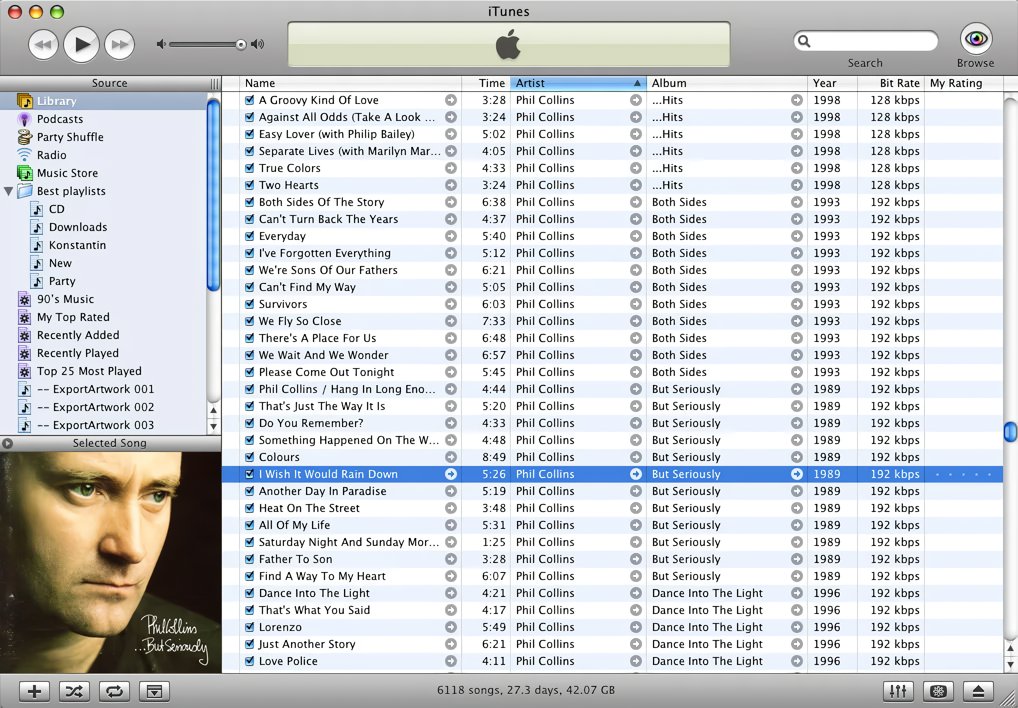Image resolution: width=1018 pixels, height=708 pixels.
Task: Show album artwork pane
Action: pos(153,691)
